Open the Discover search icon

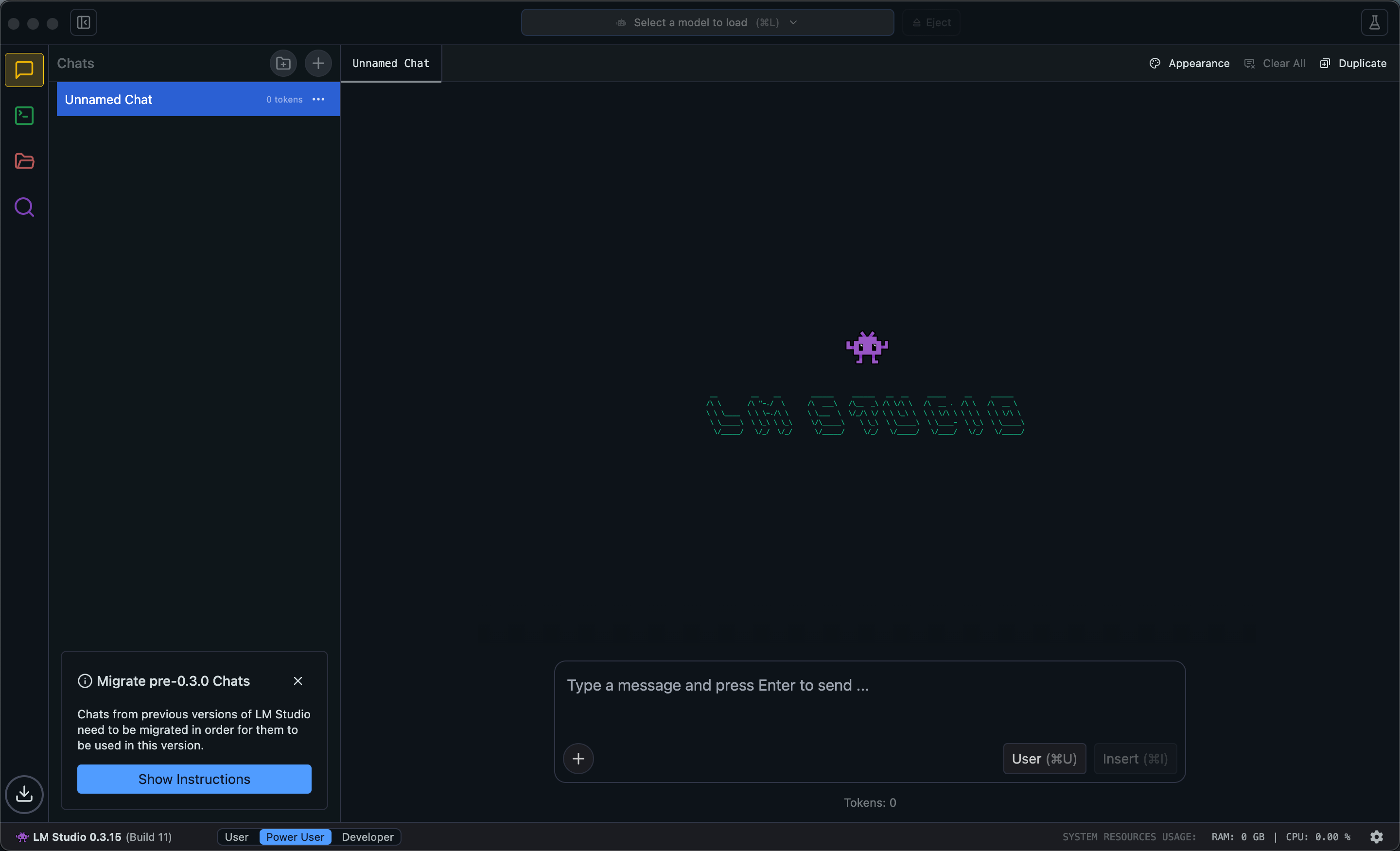(24, 208)
